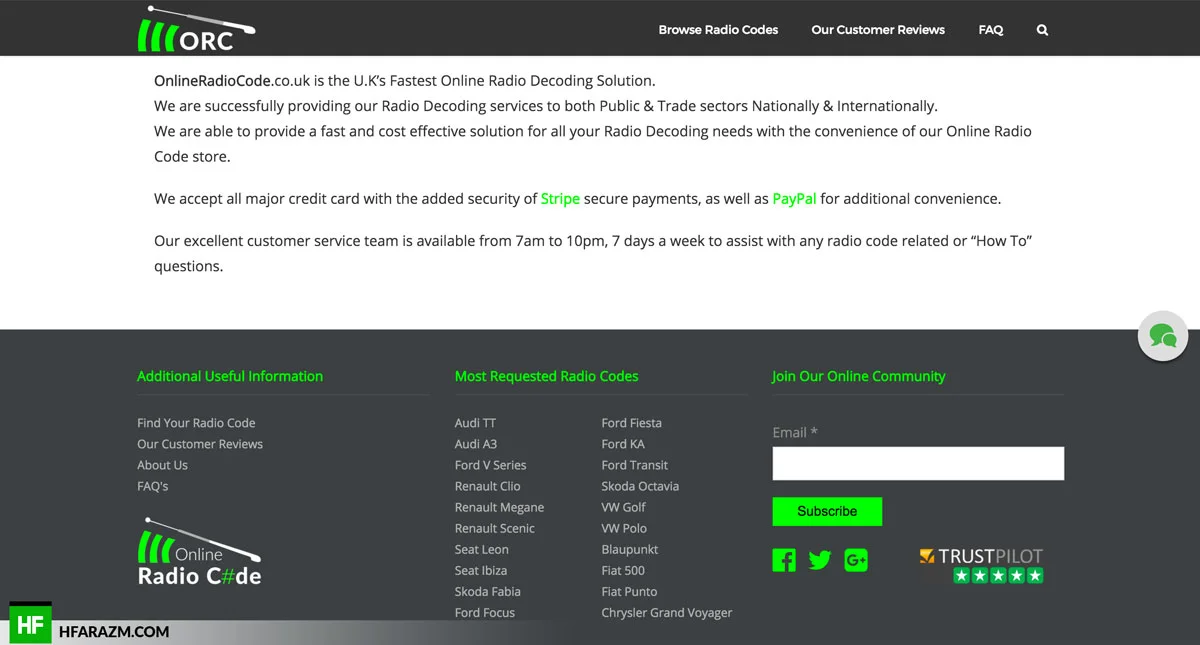Screen dimensions: 1200x645
Task: Open footer Our Customer Reviews link
Action: click(x=200, y=444)
